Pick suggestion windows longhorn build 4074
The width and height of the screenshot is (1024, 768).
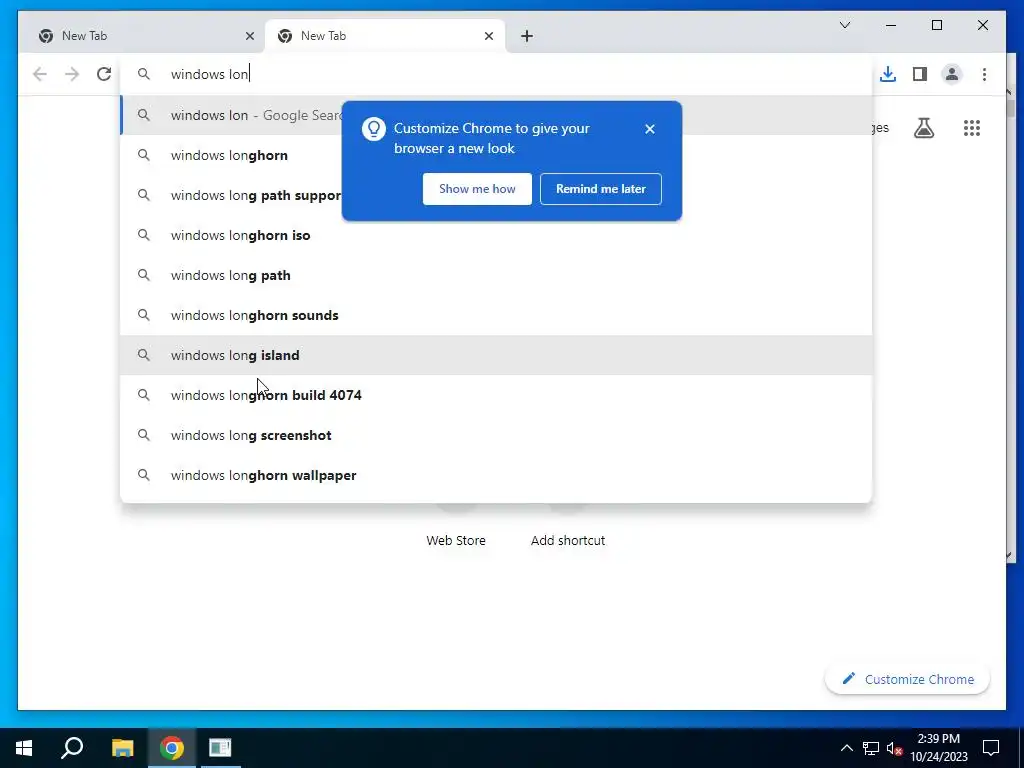pyautogui.click(x=496, y=395)
